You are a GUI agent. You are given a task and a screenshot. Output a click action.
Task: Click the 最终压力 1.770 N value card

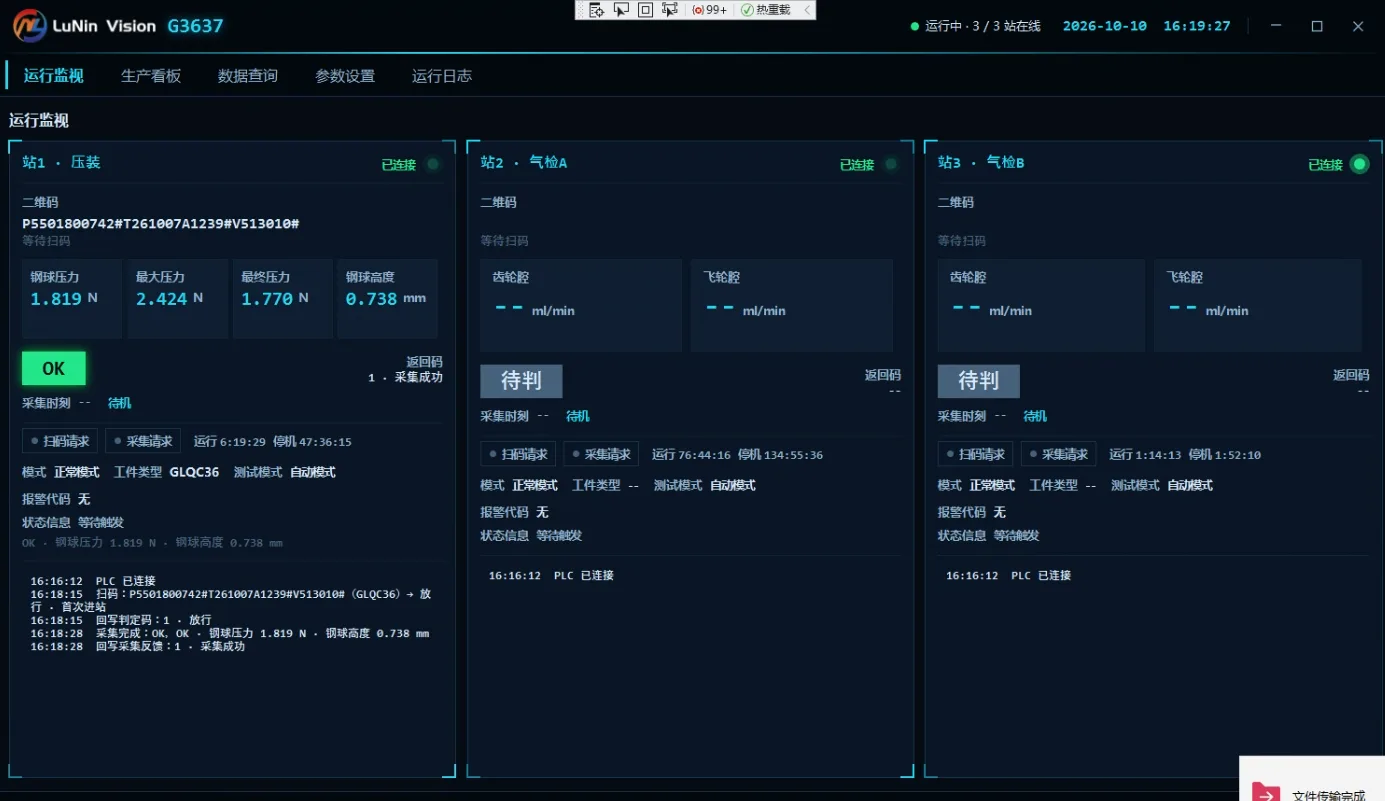283,299
